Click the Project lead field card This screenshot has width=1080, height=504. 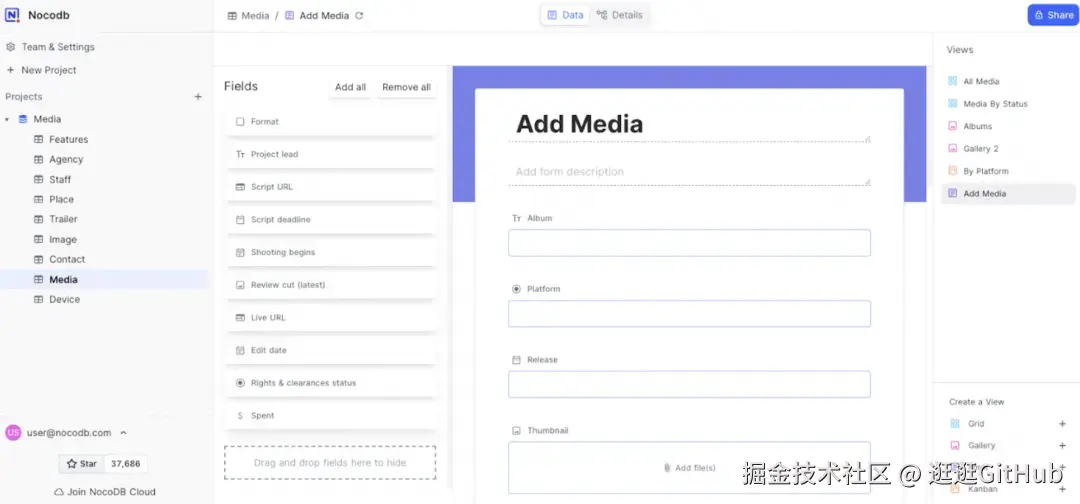point(331,154)
